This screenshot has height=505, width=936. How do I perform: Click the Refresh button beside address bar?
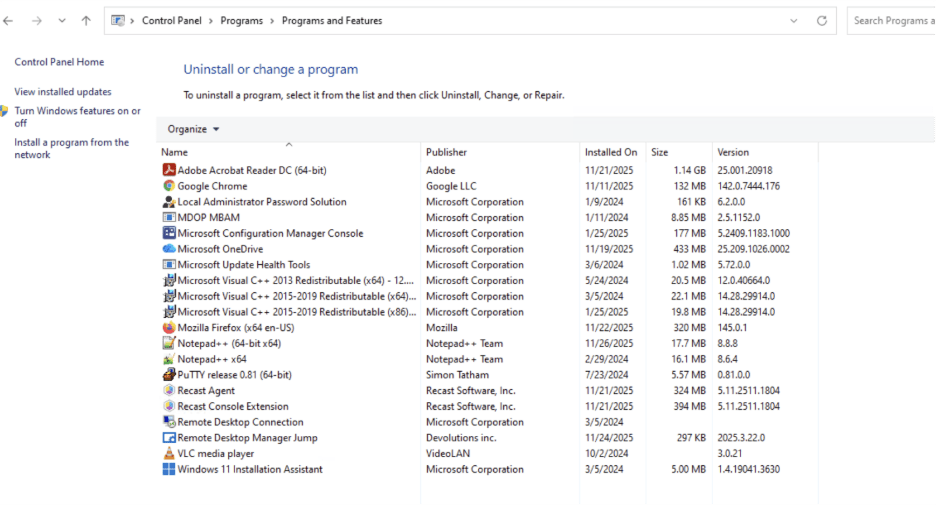pyautogui.click(x=822, y=21)
